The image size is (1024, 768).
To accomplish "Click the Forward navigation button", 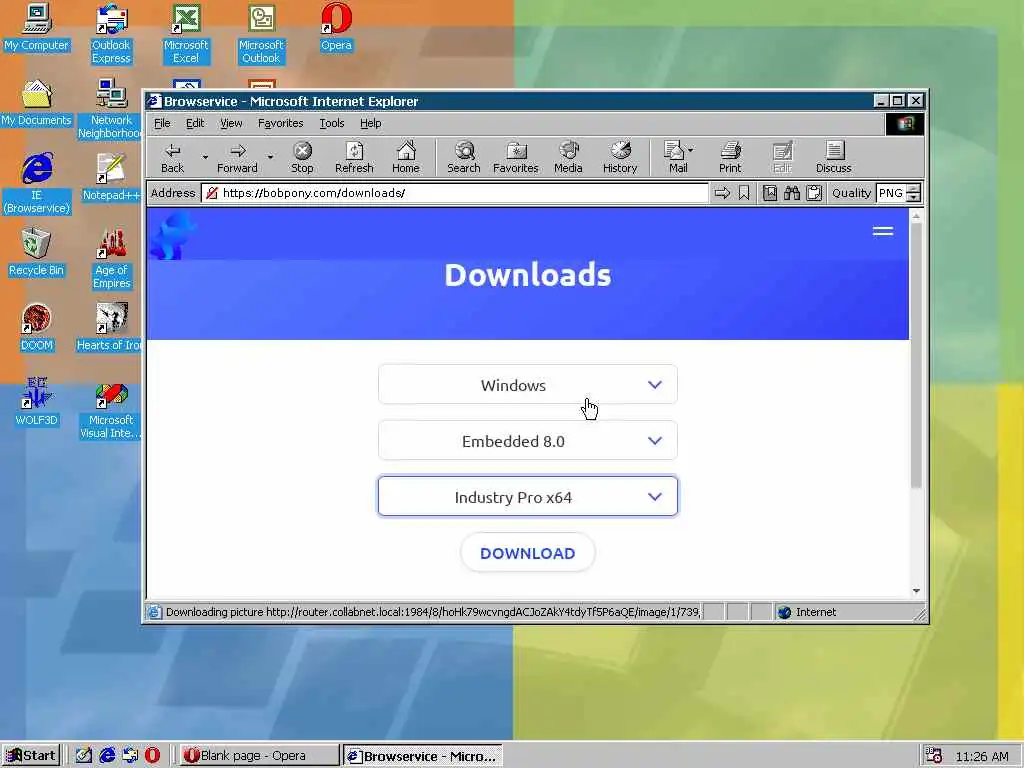I will [237, 157].
